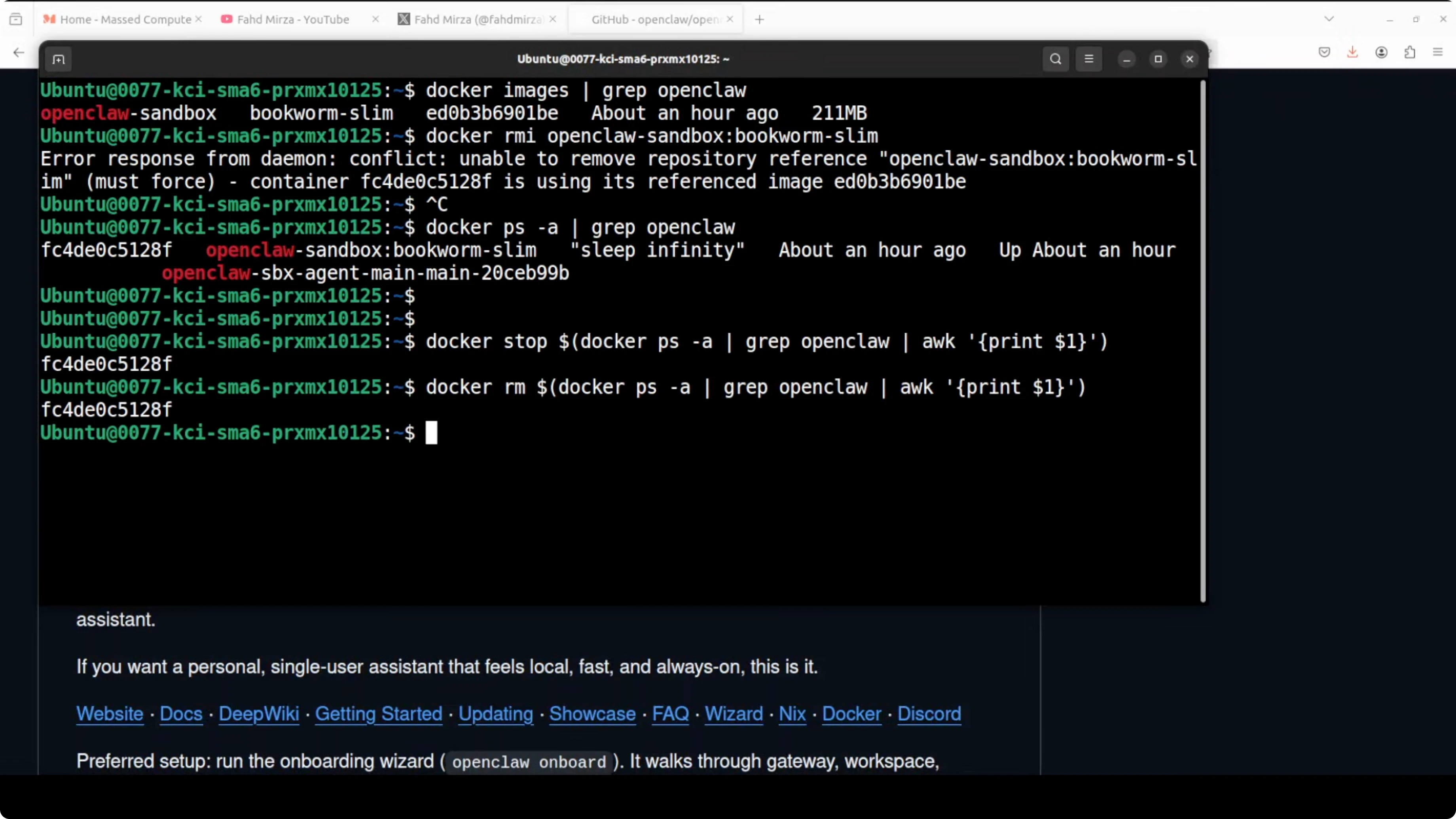This screenshot has width=1456, height=819.
Task: Click the browser back arrow
Action: [x=19, y=53]
